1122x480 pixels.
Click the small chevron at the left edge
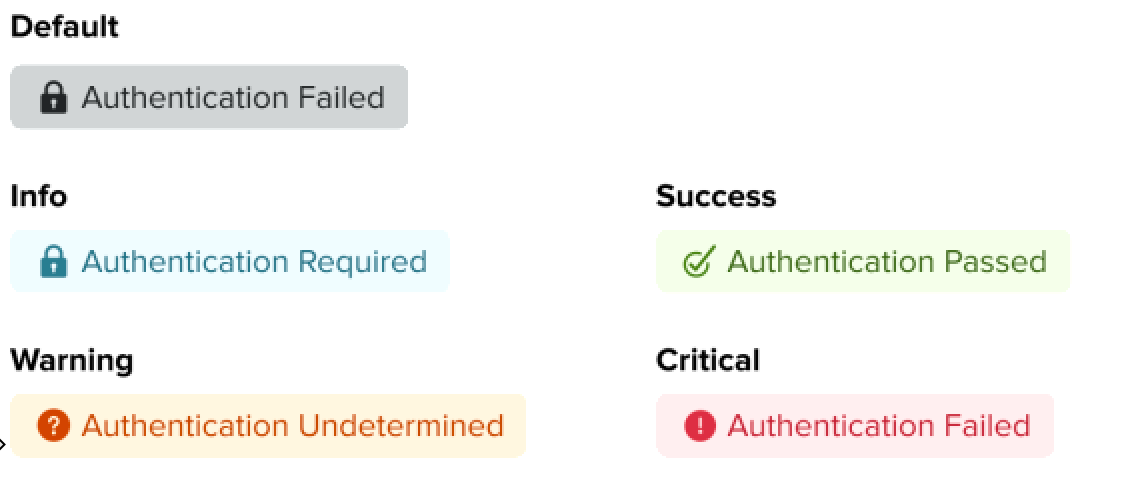[x=3, y=443]
